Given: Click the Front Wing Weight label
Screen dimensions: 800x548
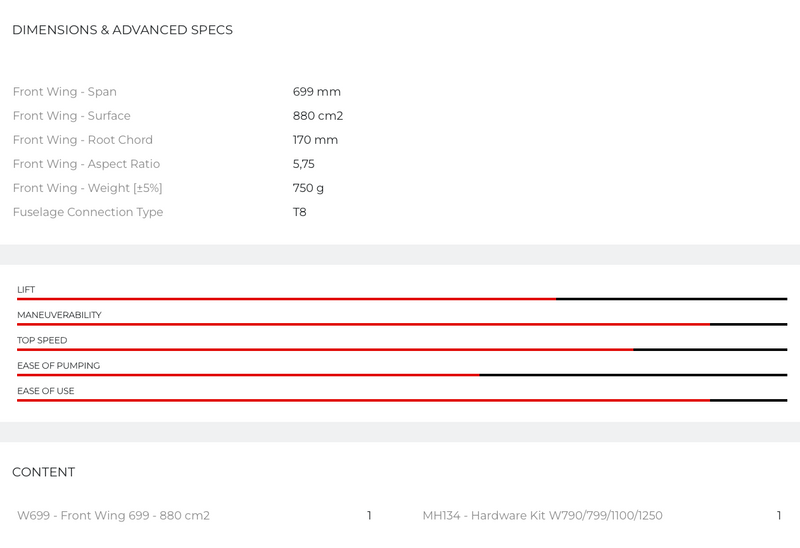Looking at the screenshot, I should [87, 188].
